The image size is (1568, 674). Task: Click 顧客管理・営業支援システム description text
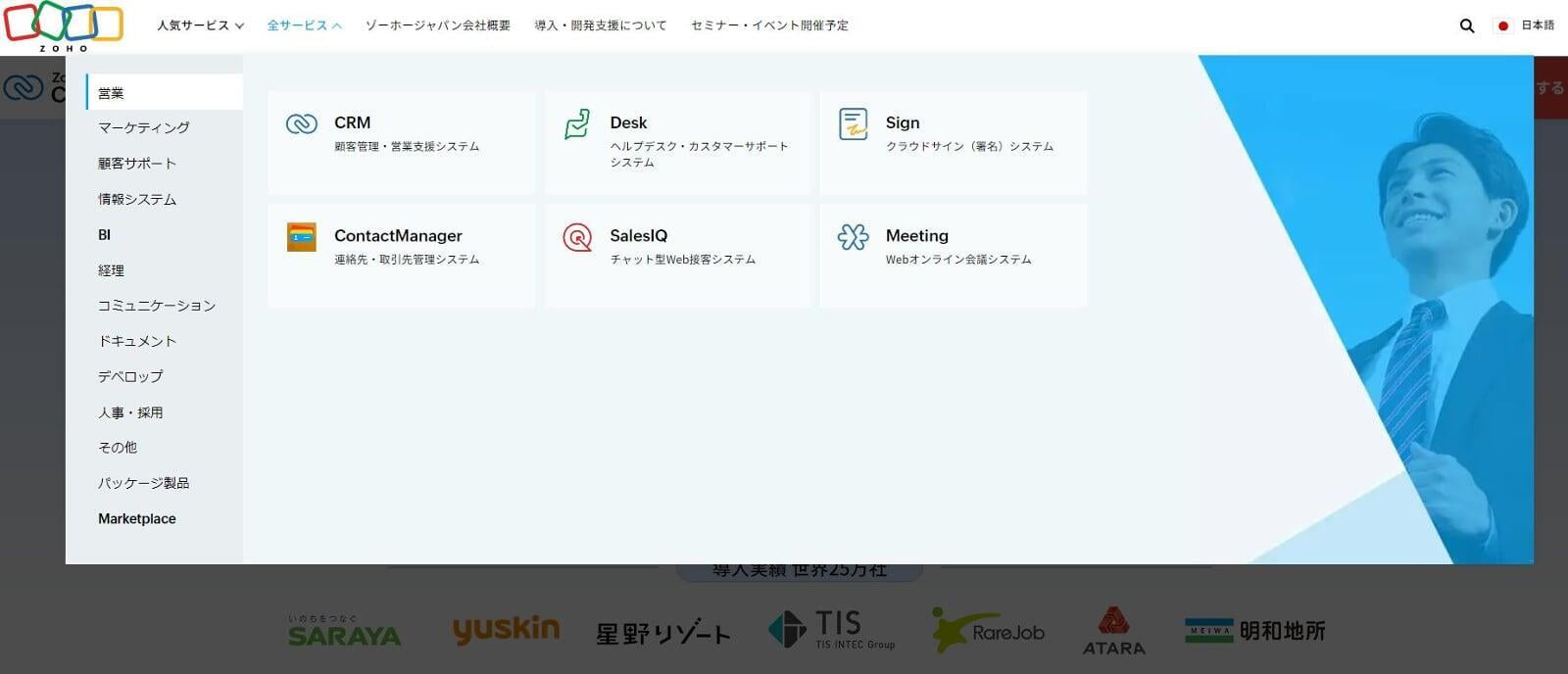pyautogui.click(x=407, y=146)
